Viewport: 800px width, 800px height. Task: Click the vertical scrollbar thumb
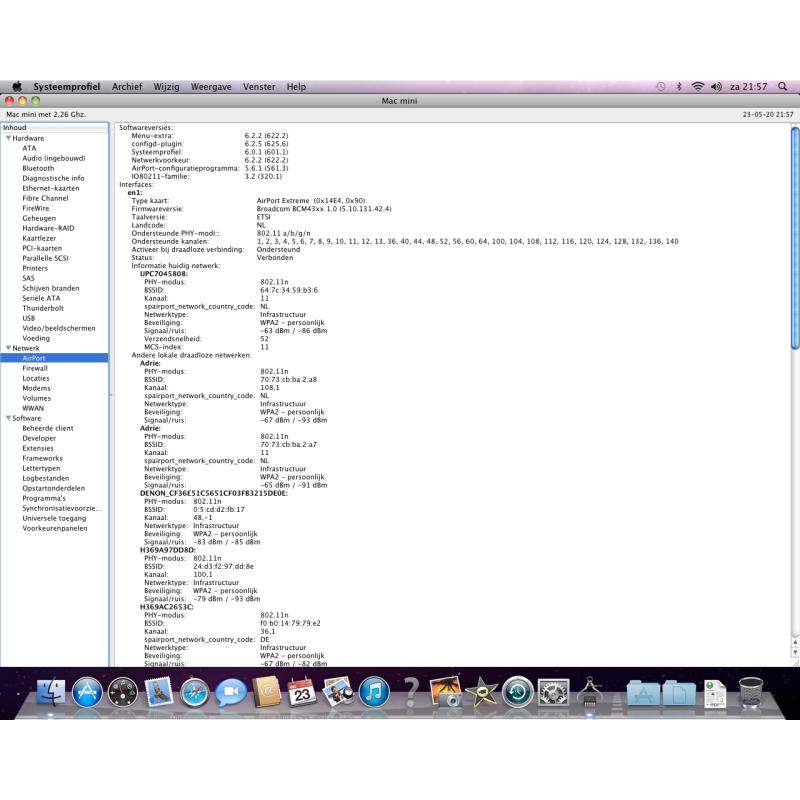pyautogui.click(x=795, y=238)
